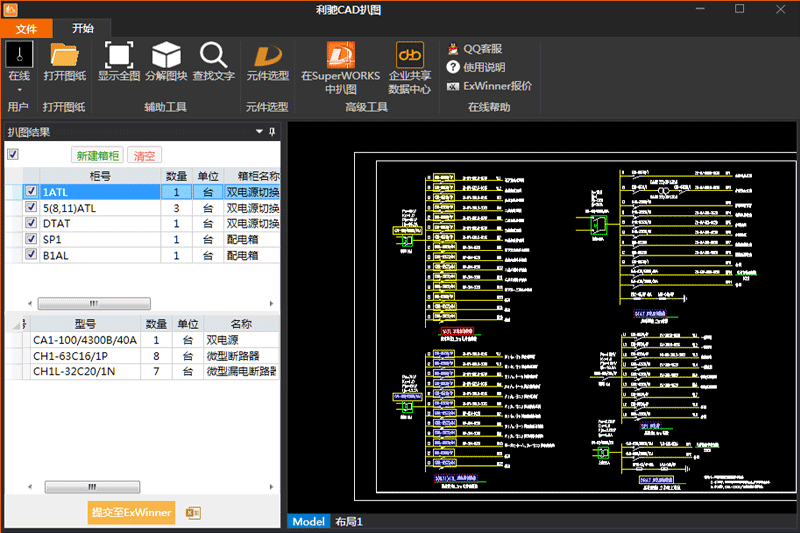Open the 文件 menu tab
The height and width of the screenshot is (533, 800).
pos(26,29)
